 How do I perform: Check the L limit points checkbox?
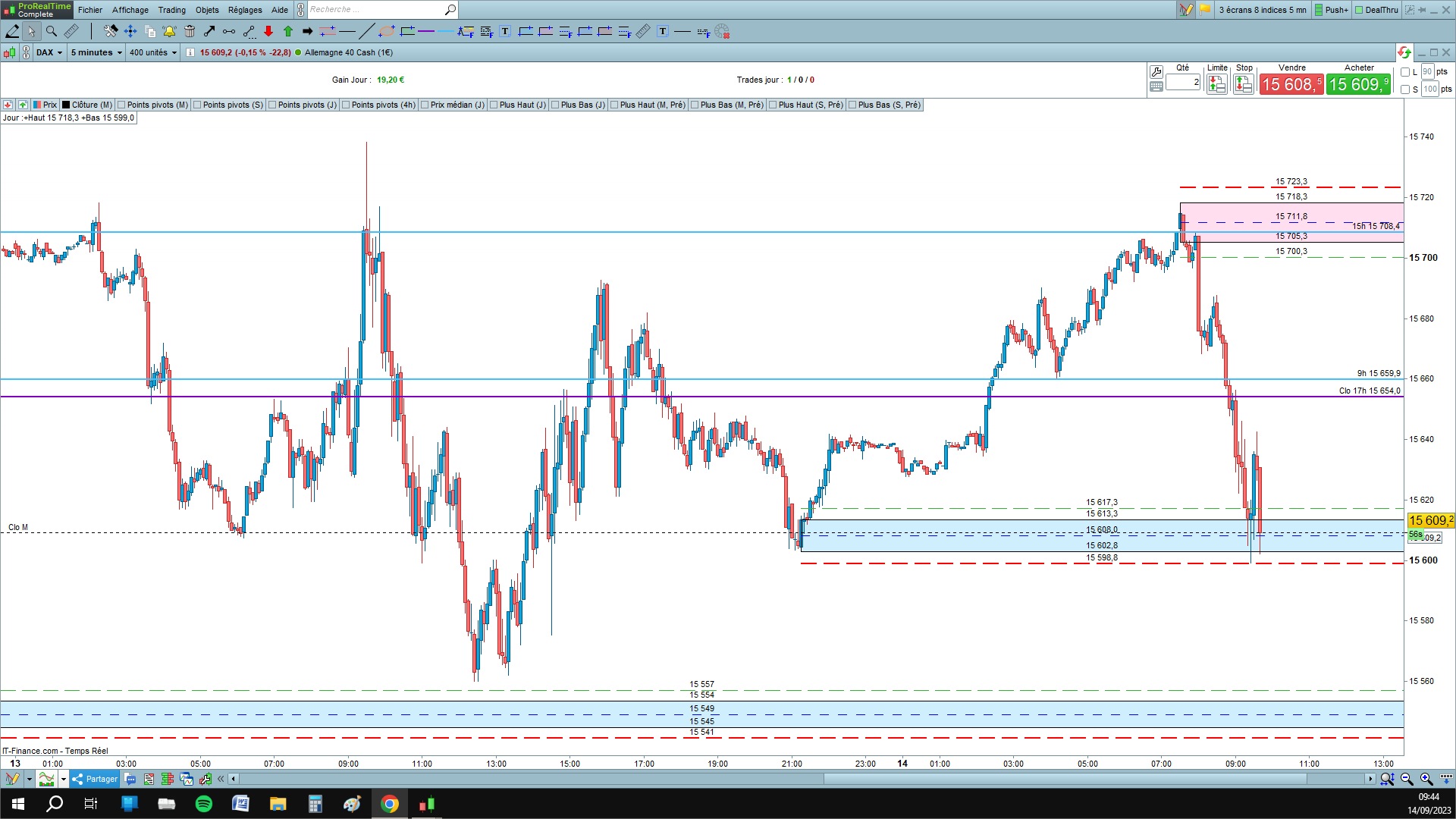click(x=1405, y=72)
